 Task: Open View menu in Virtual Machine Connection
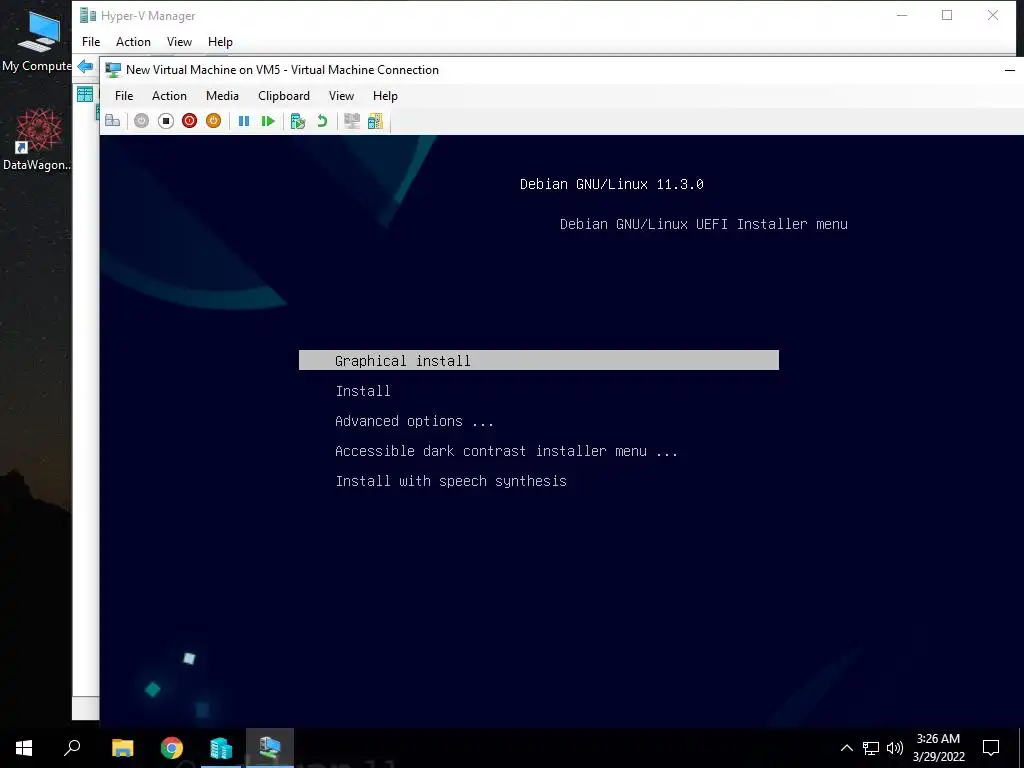(341, 95)
